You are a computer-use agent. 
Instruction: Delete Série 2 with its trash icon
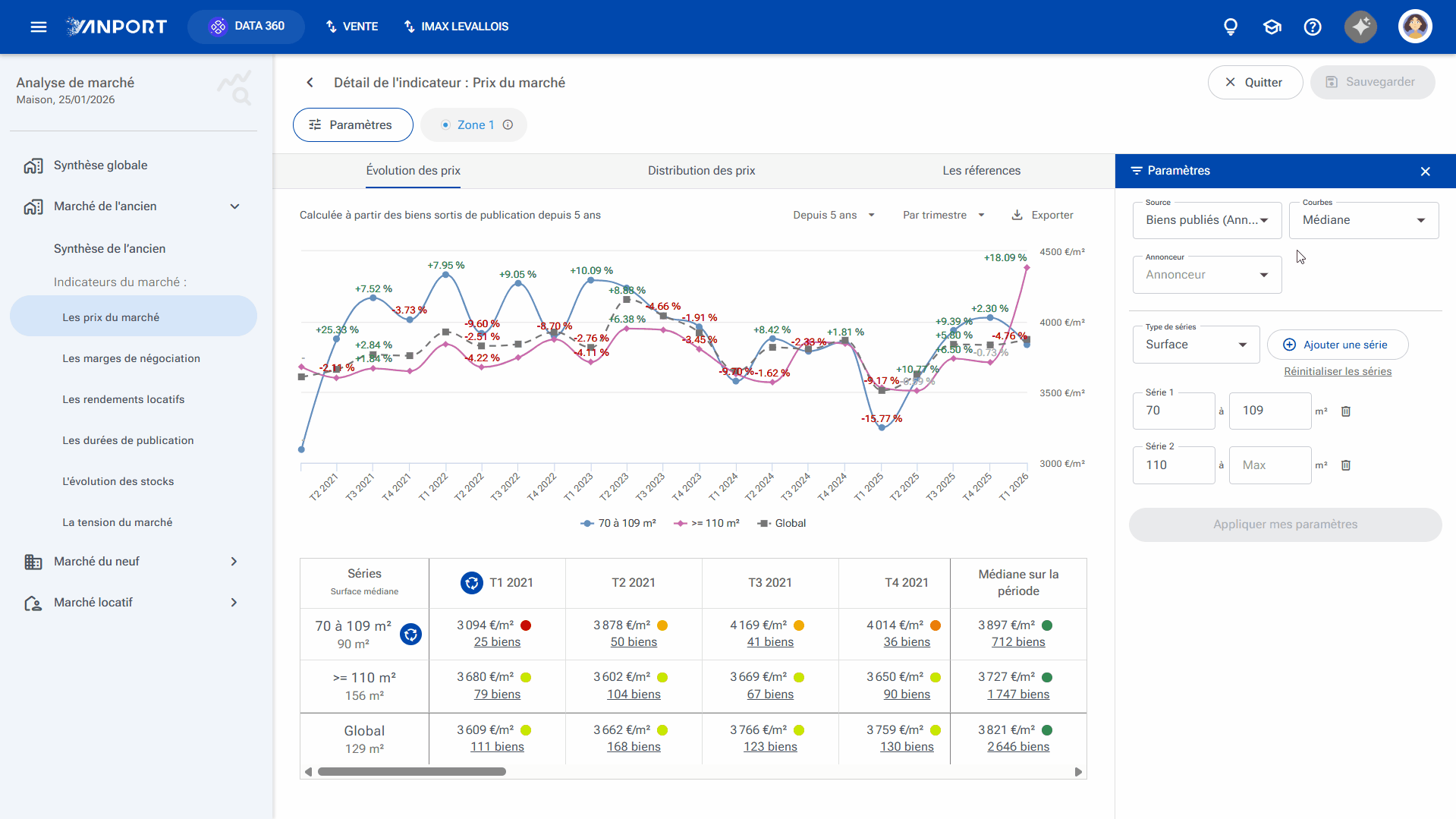[x=1346, y=465]
